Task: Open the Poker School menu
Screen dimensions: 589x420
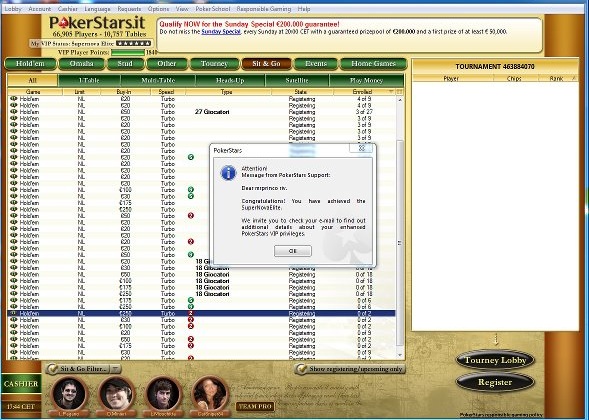Action: coord(213,9)
